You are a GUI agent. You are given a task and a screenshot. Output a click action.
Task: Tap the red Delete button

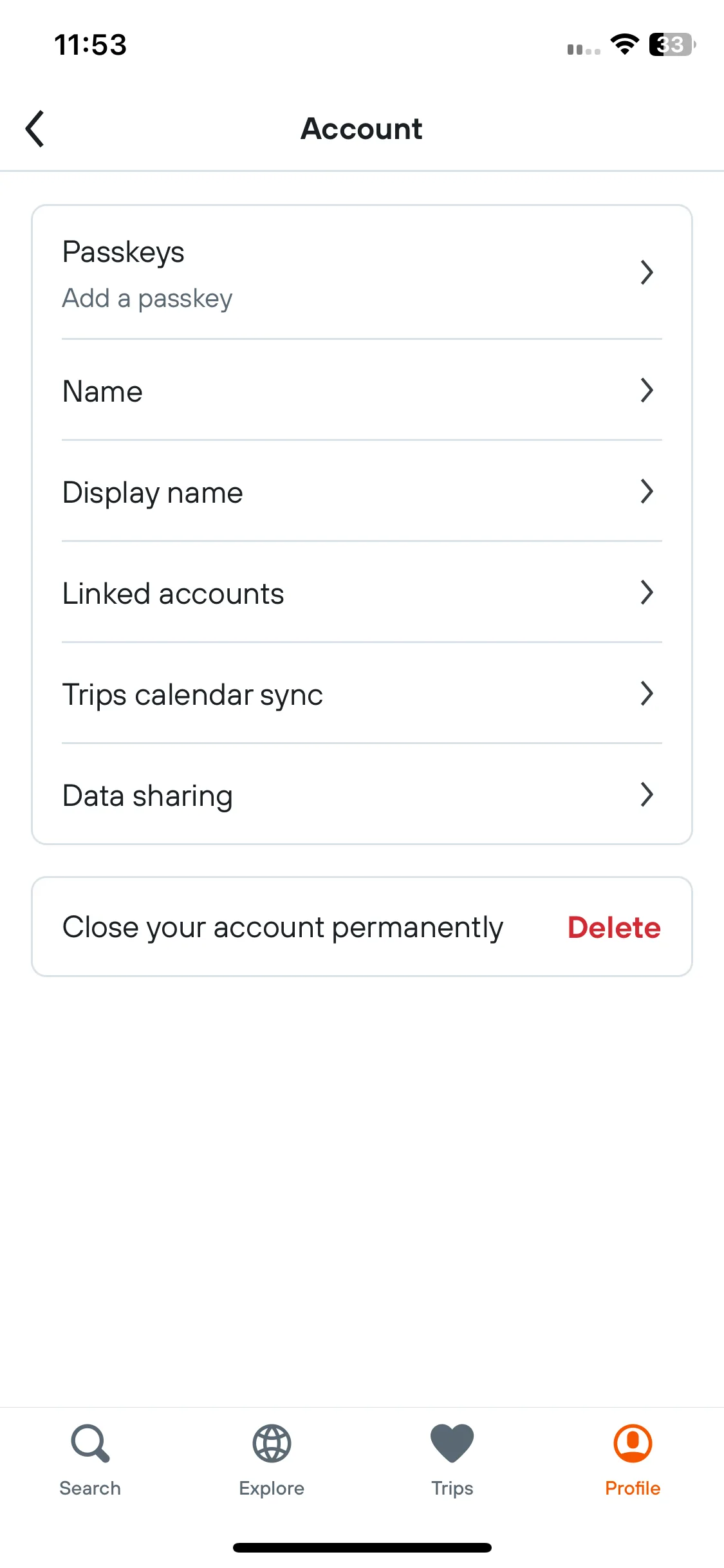[x=614, y=928]
